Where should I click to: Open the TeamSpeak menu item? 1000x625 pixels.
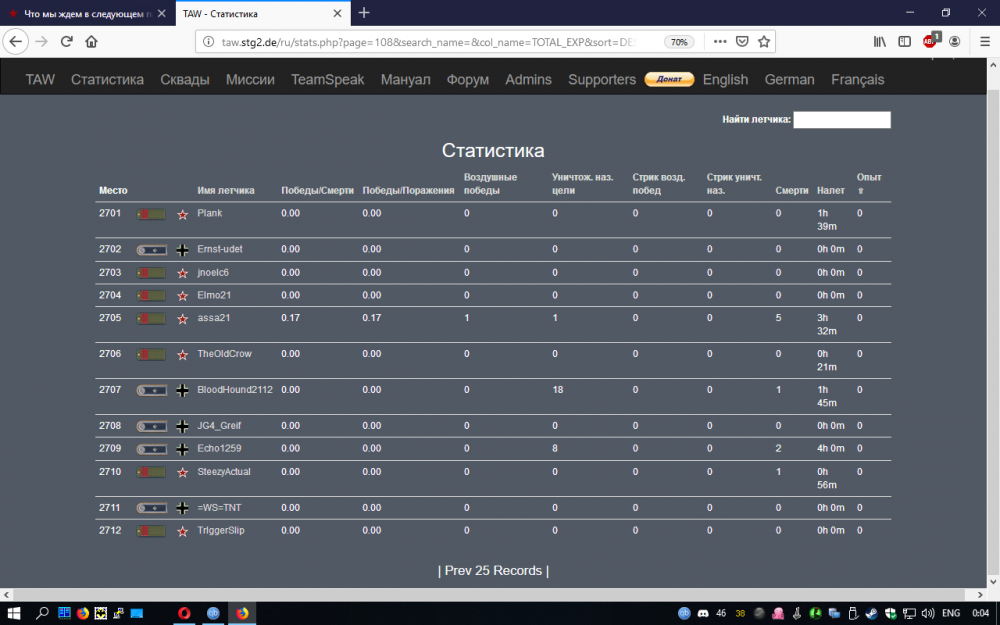coord(328,80)
